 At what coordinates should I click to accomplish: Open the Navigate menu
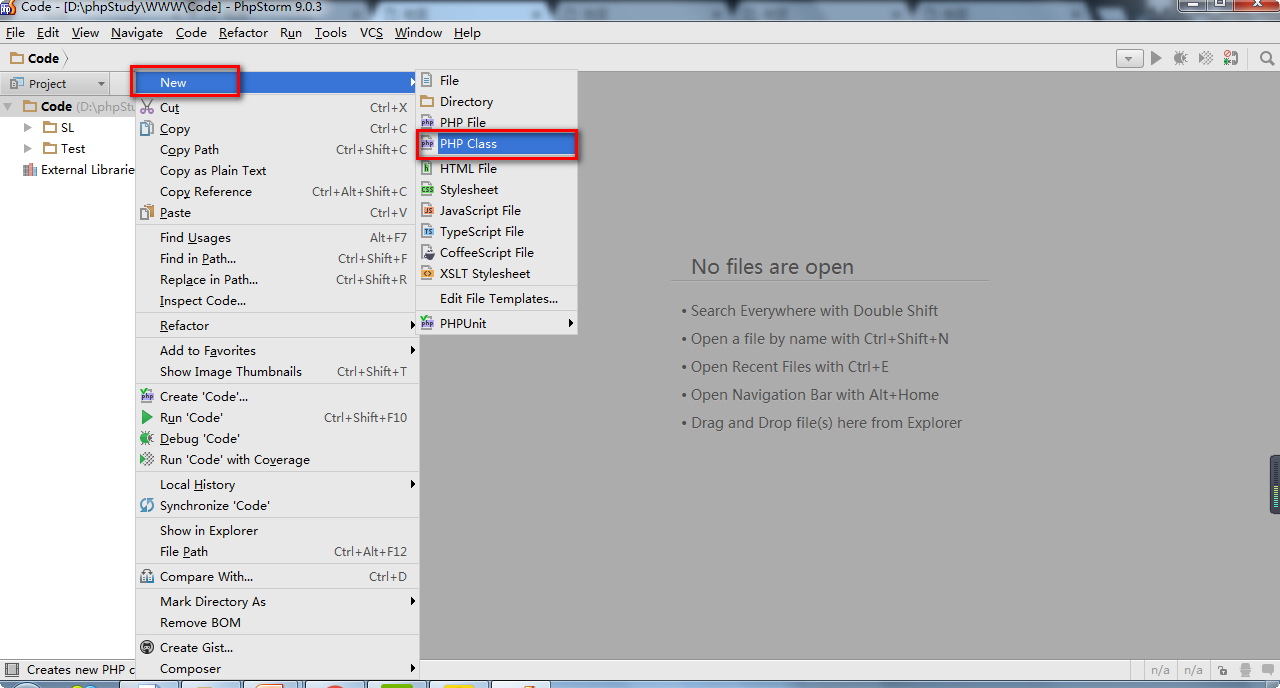tap(137, 32)
